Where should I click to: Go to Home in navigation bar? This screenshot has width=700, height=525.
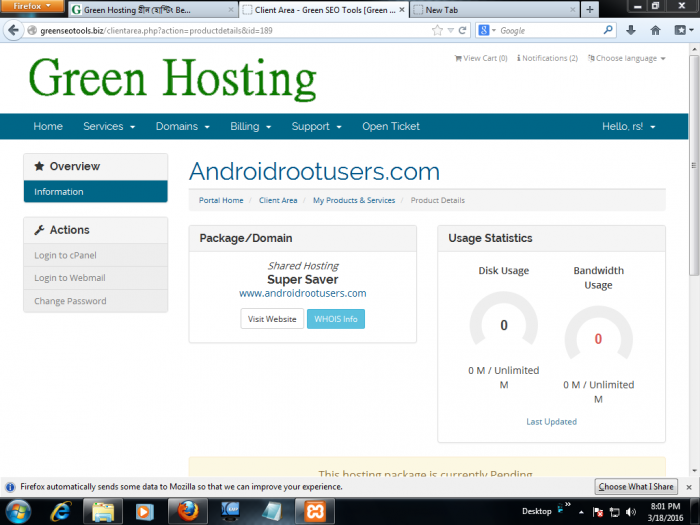[48, 126]
